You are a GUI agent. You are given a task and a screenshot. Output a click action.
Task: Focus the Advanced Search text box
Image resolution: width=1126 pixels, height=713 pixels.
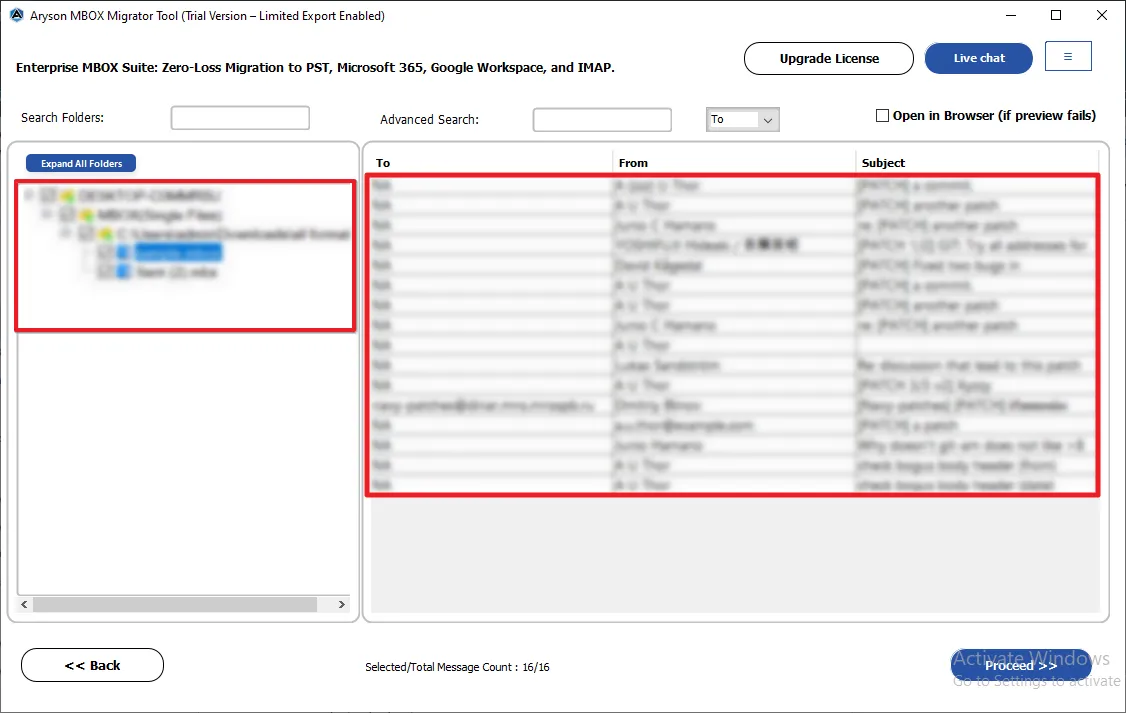[602, 120]
